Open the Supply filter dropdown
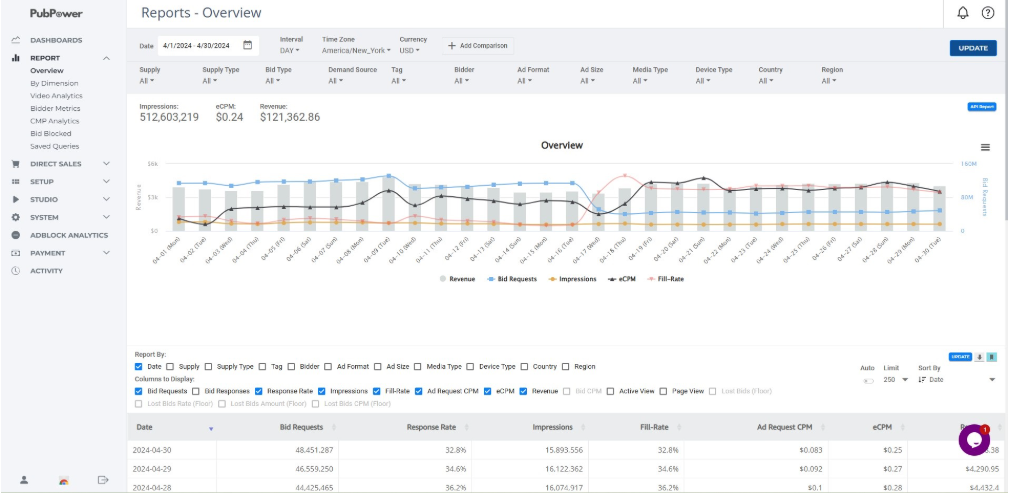Image resolution: width=1009 pixels, height=493 pixels. (147, 81)
